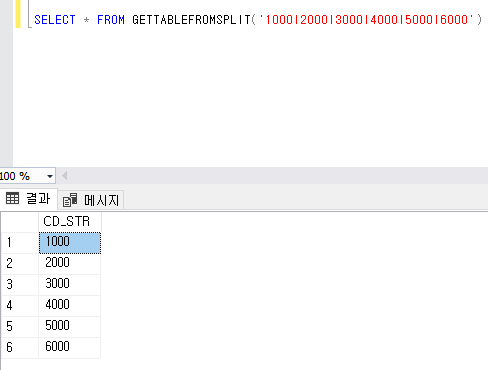Select row header number 4
488x370 pixels.
point(20,306)
